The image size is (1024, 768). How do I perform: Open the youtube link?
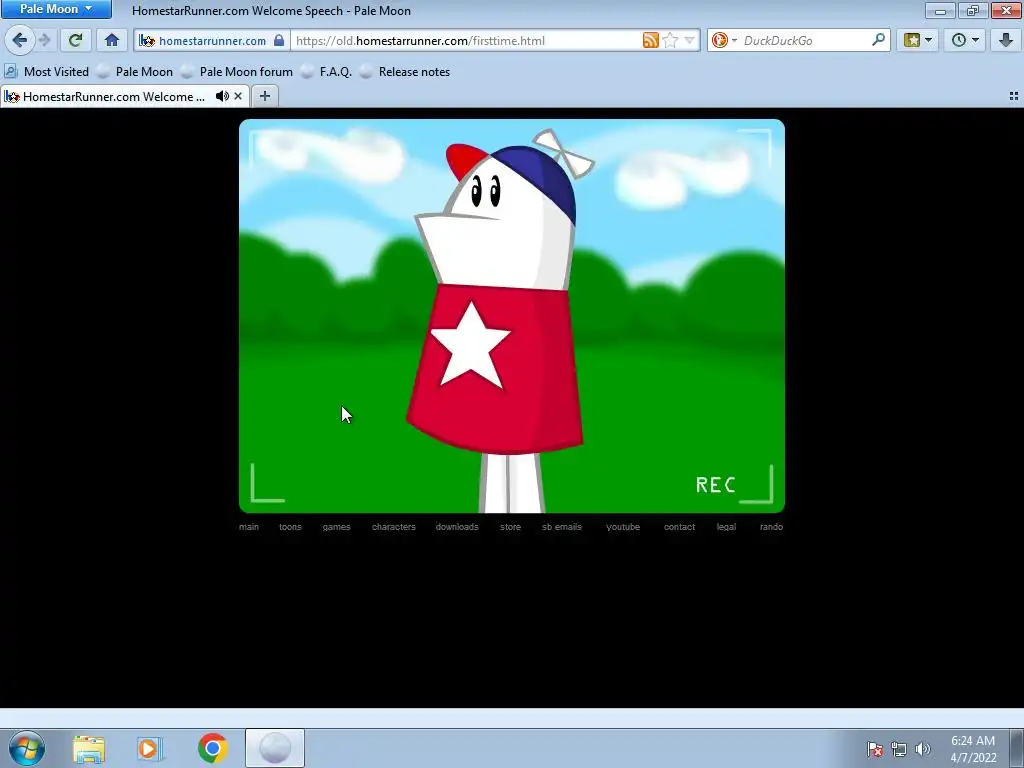pos(623,527)
